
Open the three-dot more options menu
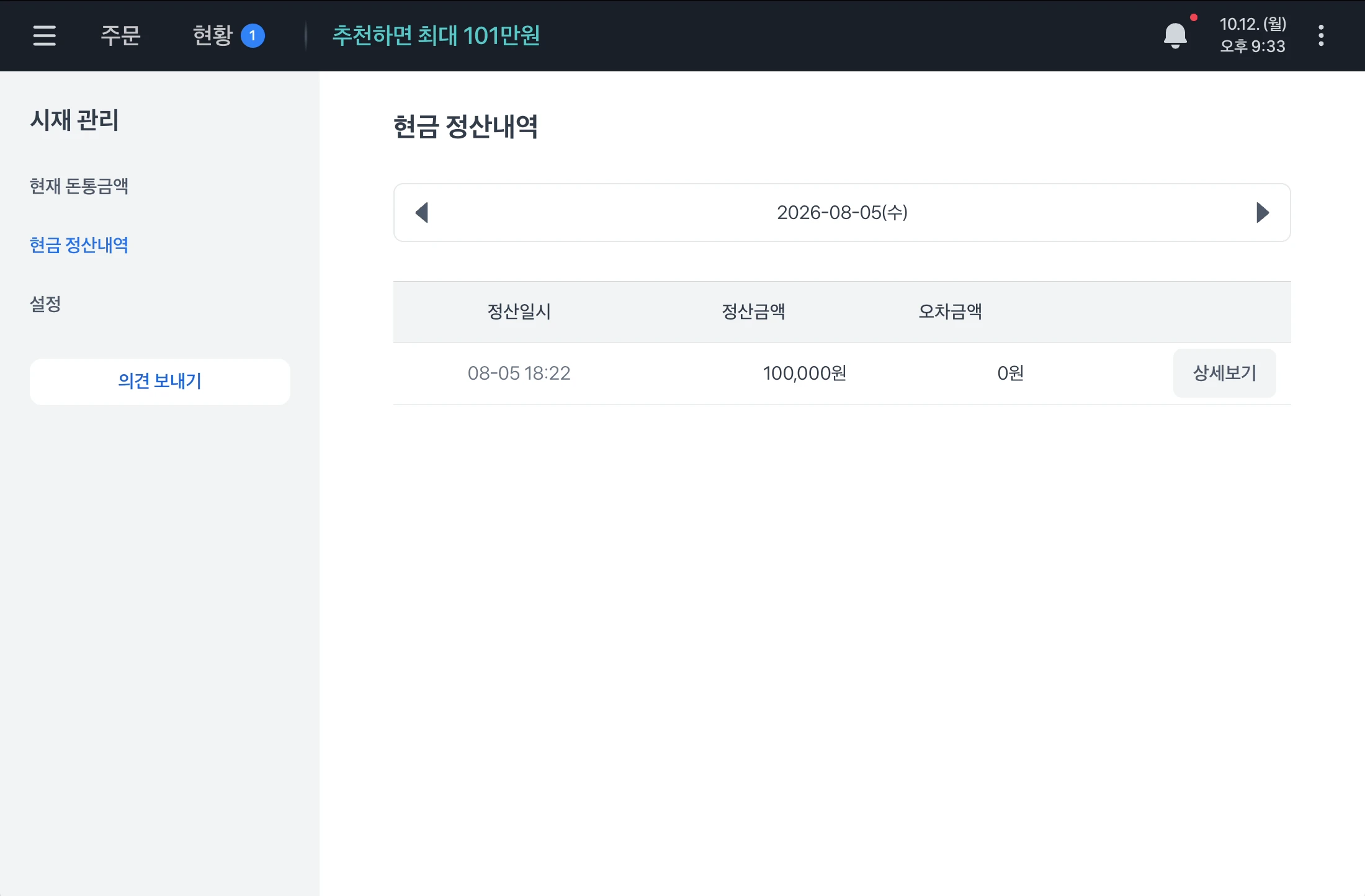[x=1321, y=35]
